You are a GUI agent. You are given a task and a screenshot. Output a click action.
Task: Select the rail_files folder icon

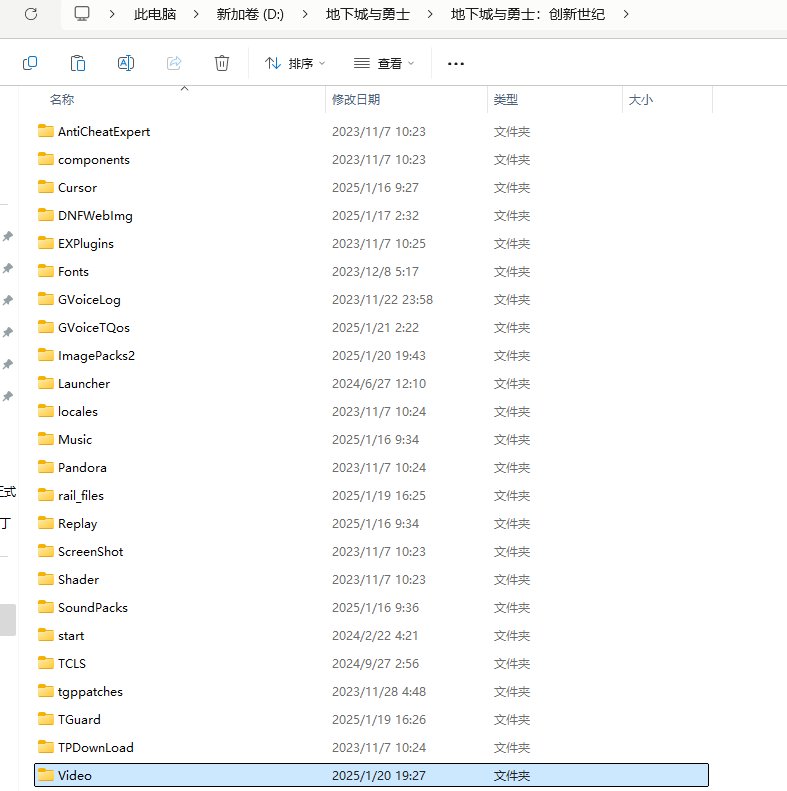click(46, 495)
